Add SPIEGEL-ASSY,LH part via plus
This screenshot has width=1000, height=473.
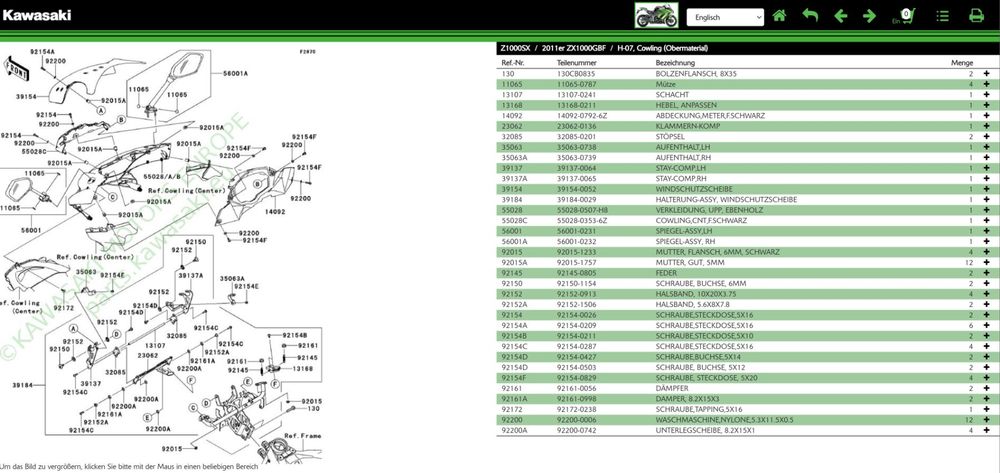[987, 231]
